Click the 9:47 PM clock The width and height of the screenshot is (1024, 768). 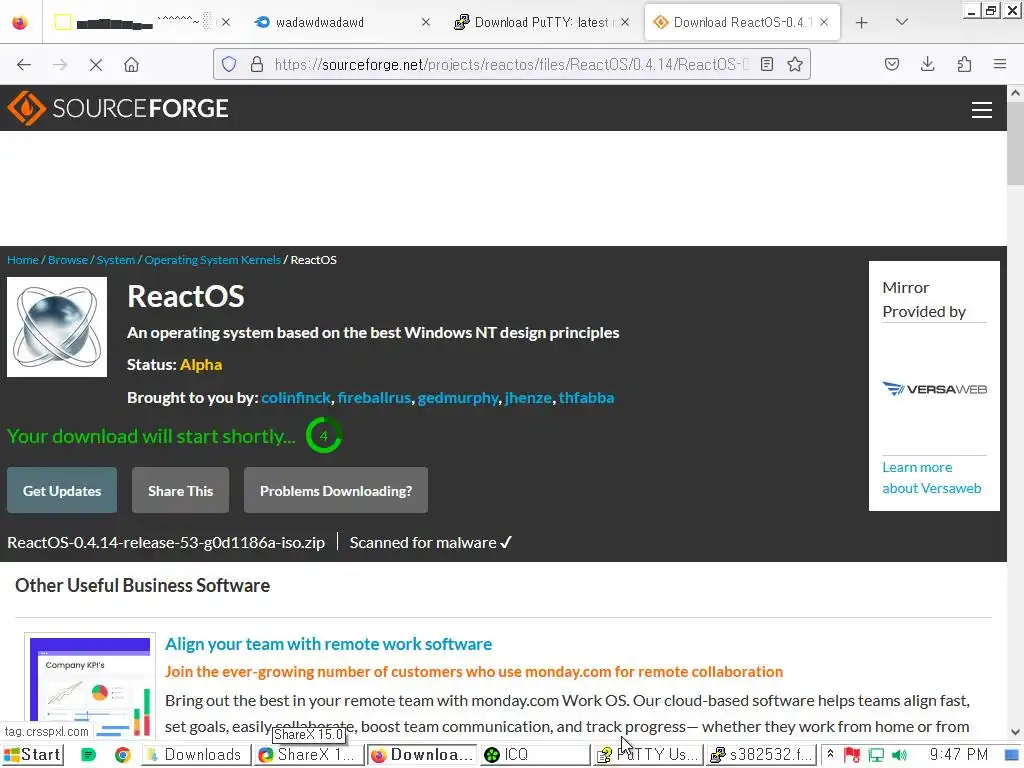click(959, 755)
